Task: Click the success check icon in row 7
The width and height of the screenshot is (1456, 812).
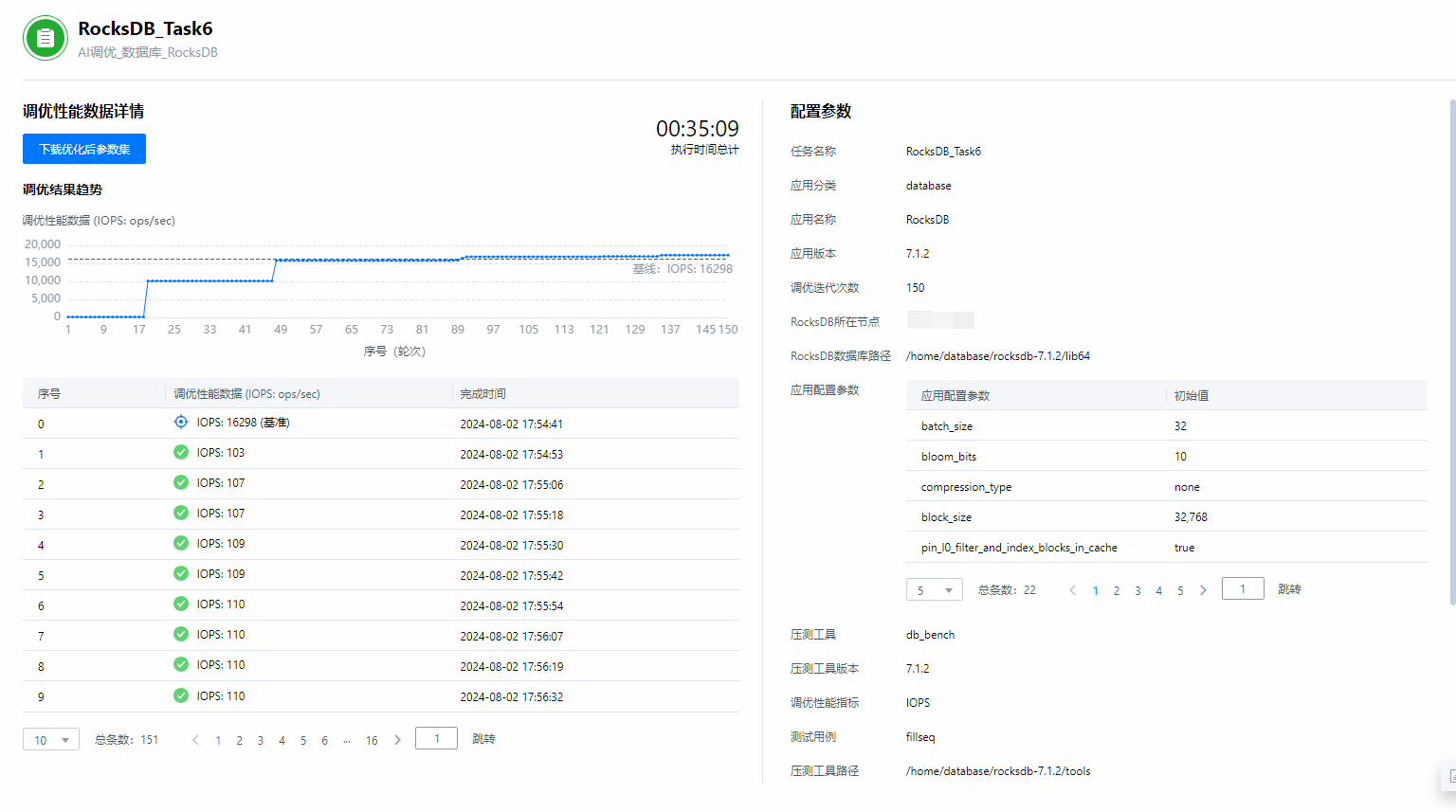Action: pos(181,635)
